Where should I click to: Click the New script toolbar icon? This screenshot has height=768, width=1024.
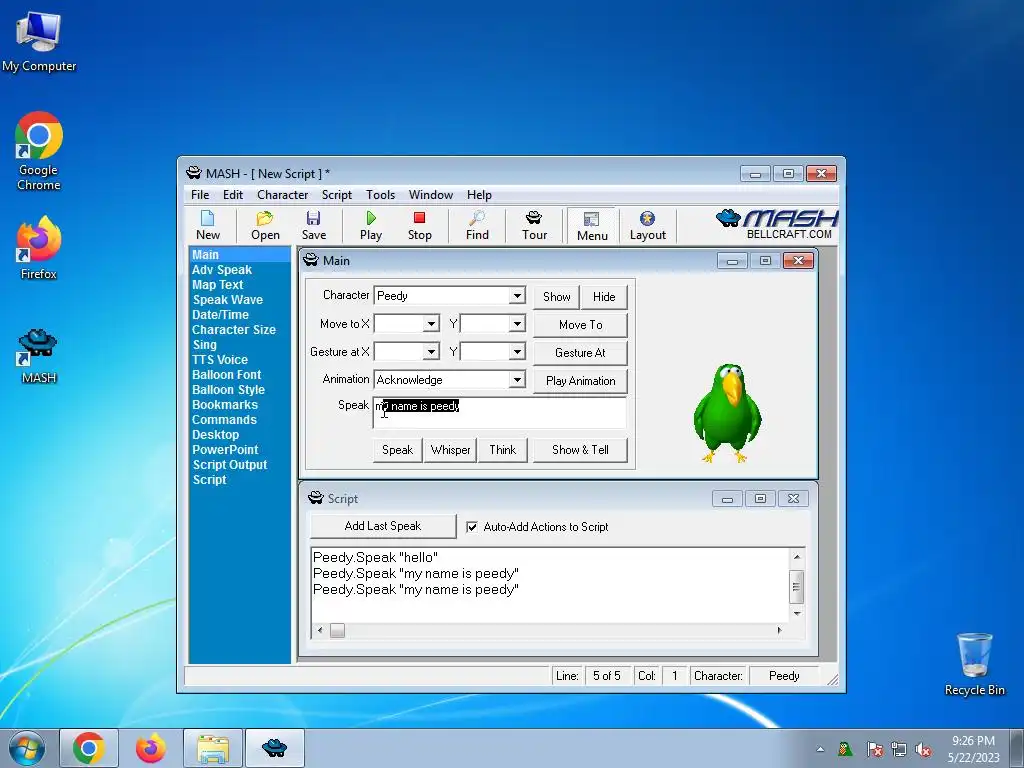pyautogui.click(x=208, y=225)
